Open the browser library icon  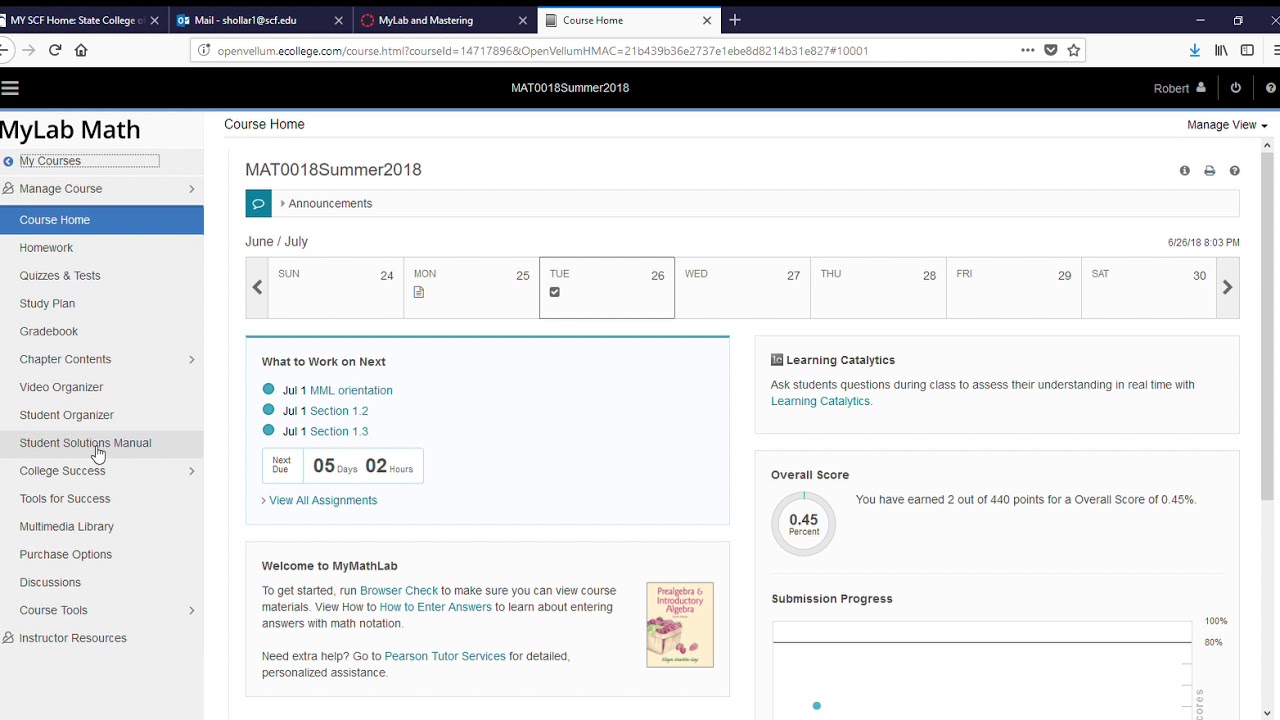coord(1221,50)
